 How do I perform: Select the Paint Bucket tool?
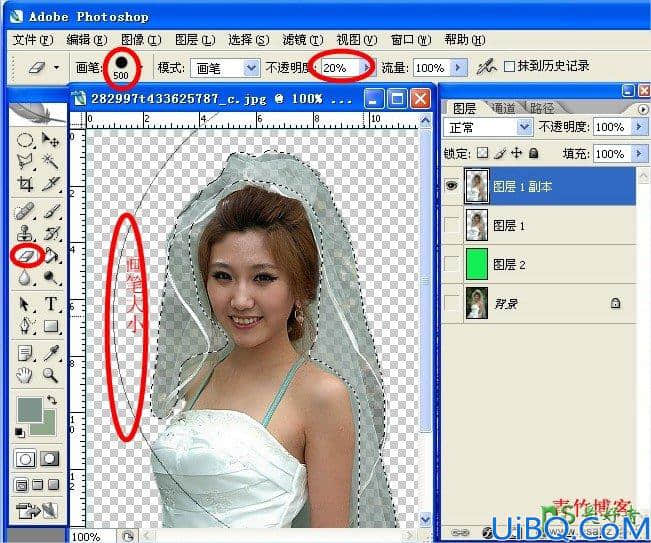pyautogui.click(x=51, y=255)
